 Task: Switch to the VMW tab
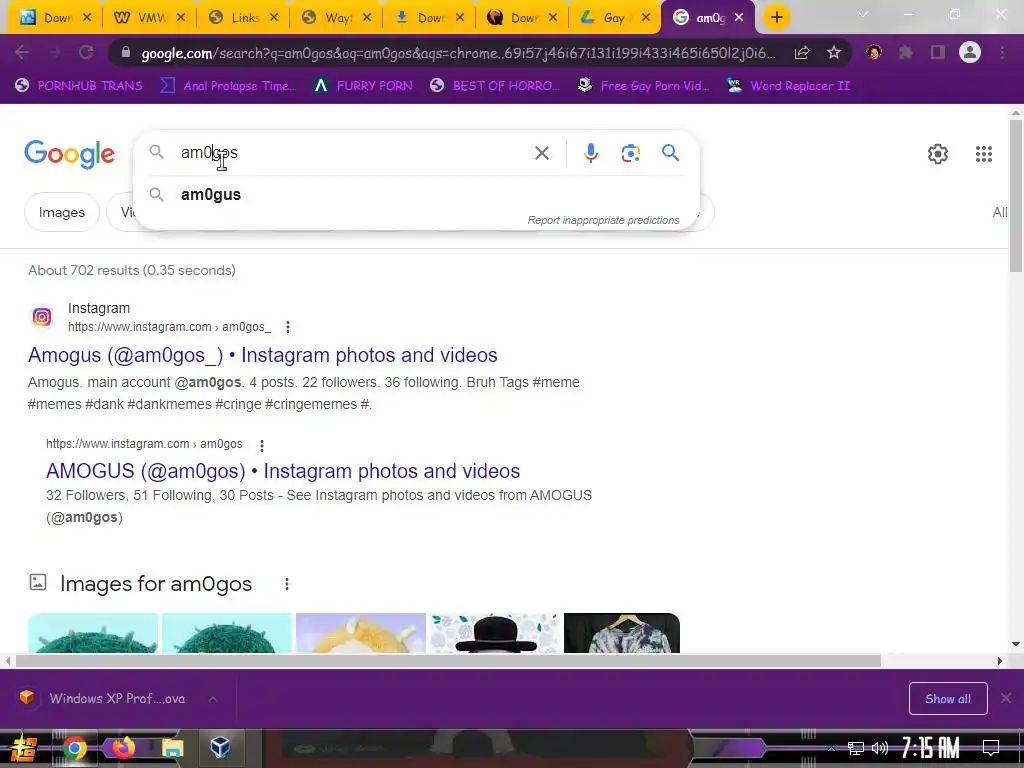149,18
